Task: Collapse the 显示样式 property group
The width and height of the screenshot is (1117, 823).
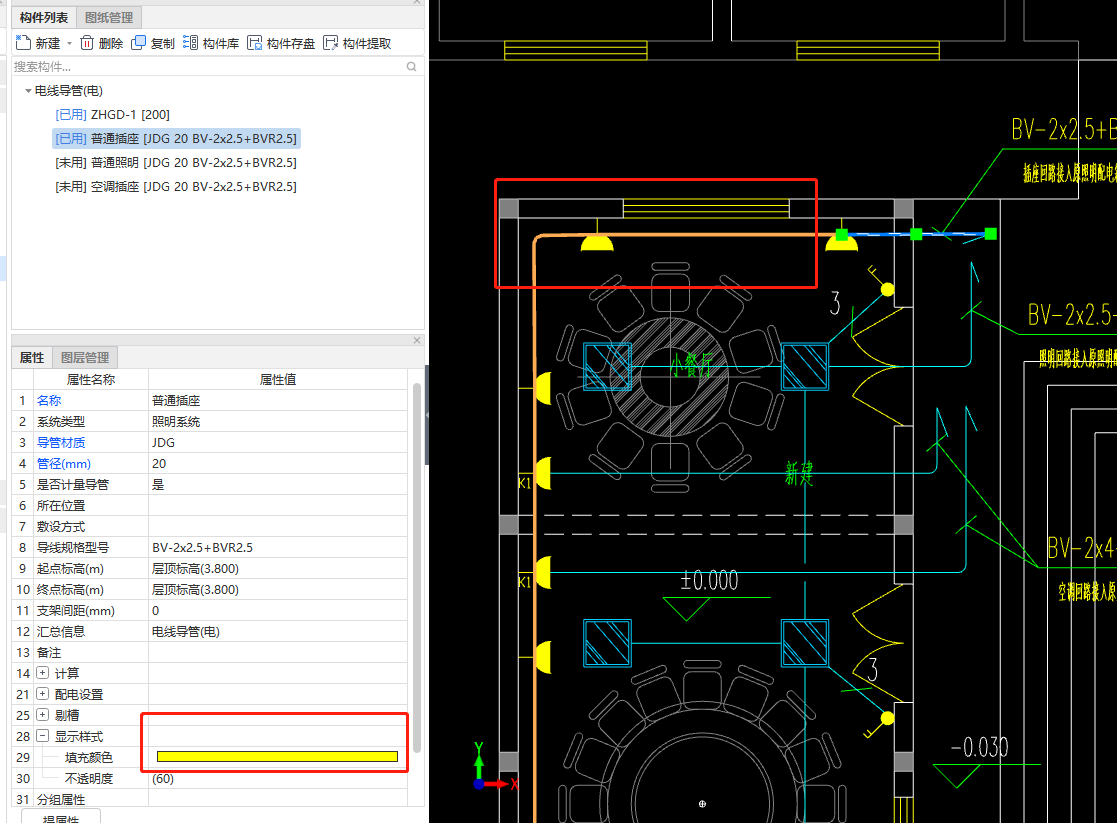Action: coord(43,735)
